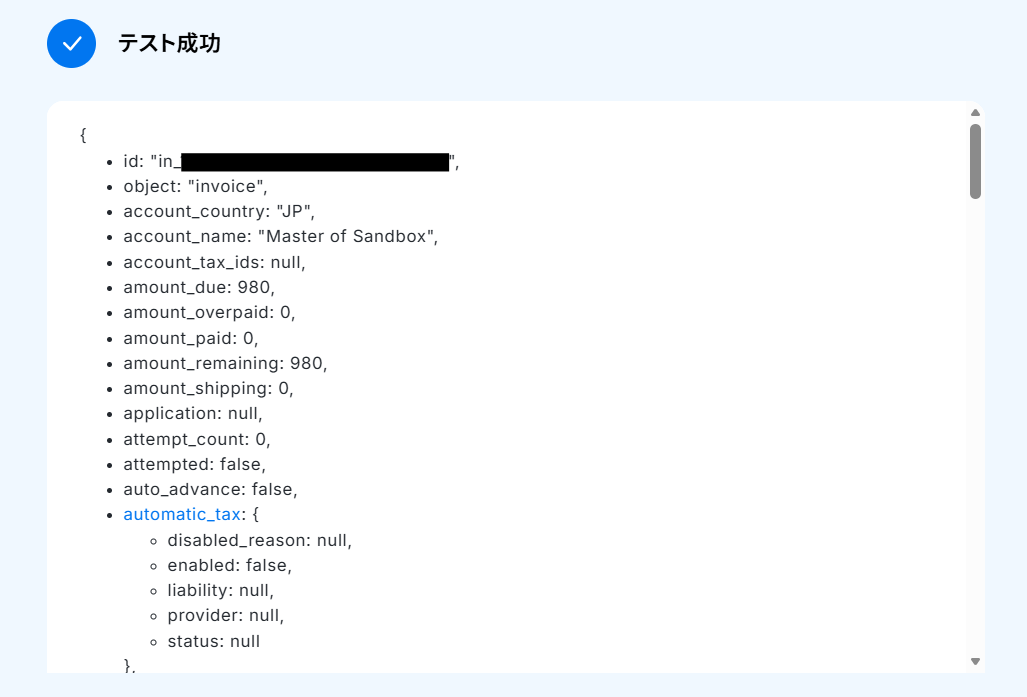Viewport: 1027px width, 697px height.
Task: Click the object: "invoice" line
Action: 195,187
